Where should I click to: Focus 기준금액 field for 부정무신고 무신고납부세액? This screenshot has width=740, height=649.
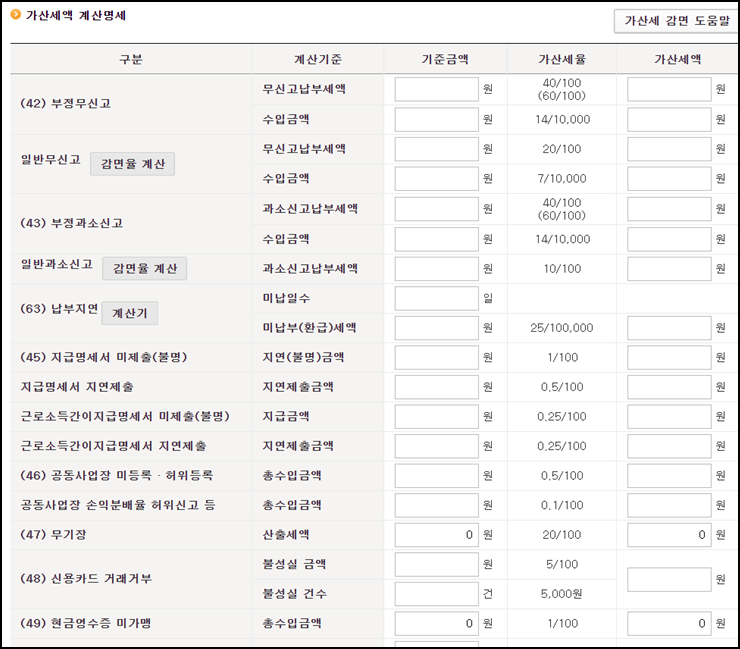tap(437, 89)
